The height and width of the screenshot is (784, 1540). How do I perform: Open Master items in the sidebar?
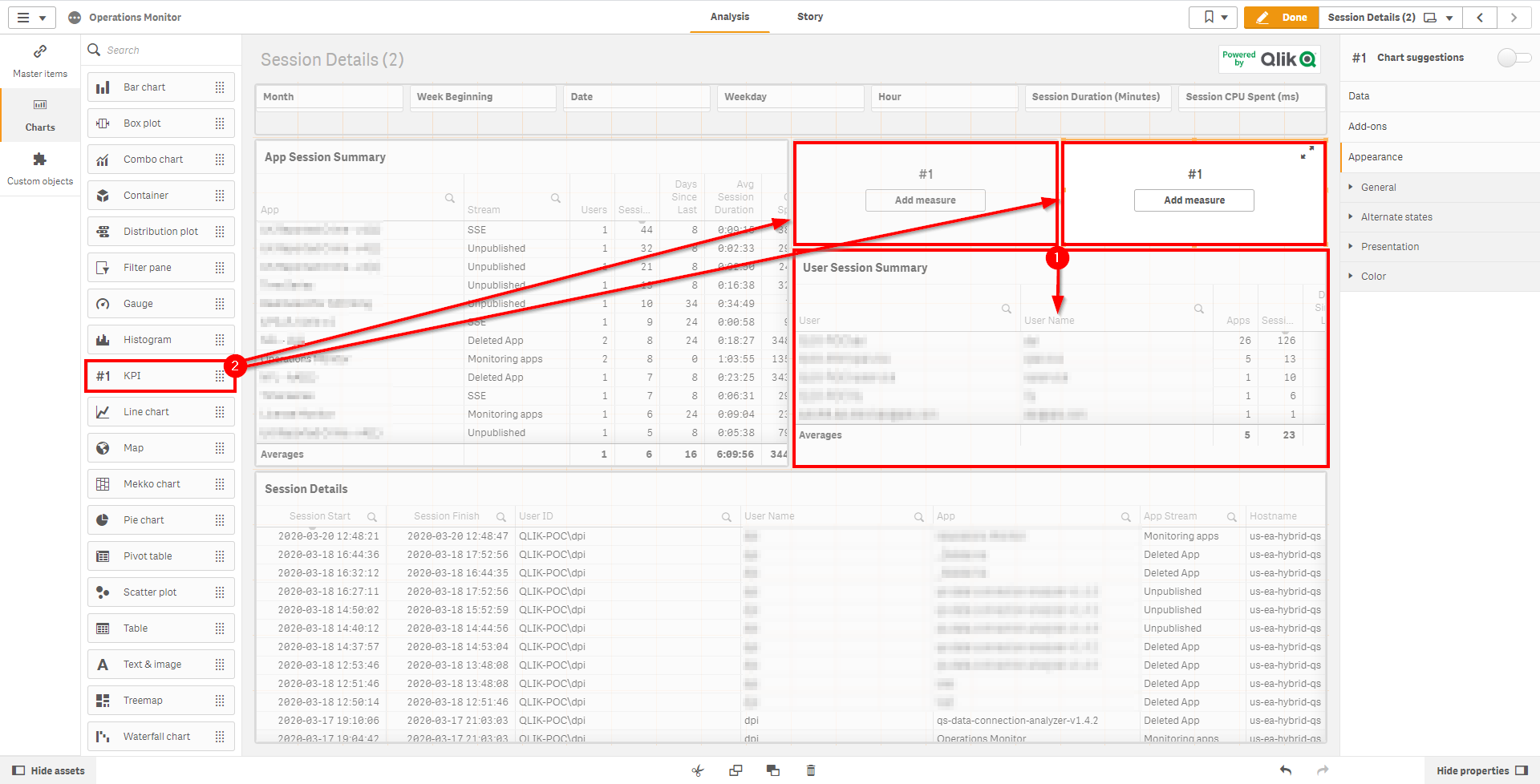coord(40,60)
